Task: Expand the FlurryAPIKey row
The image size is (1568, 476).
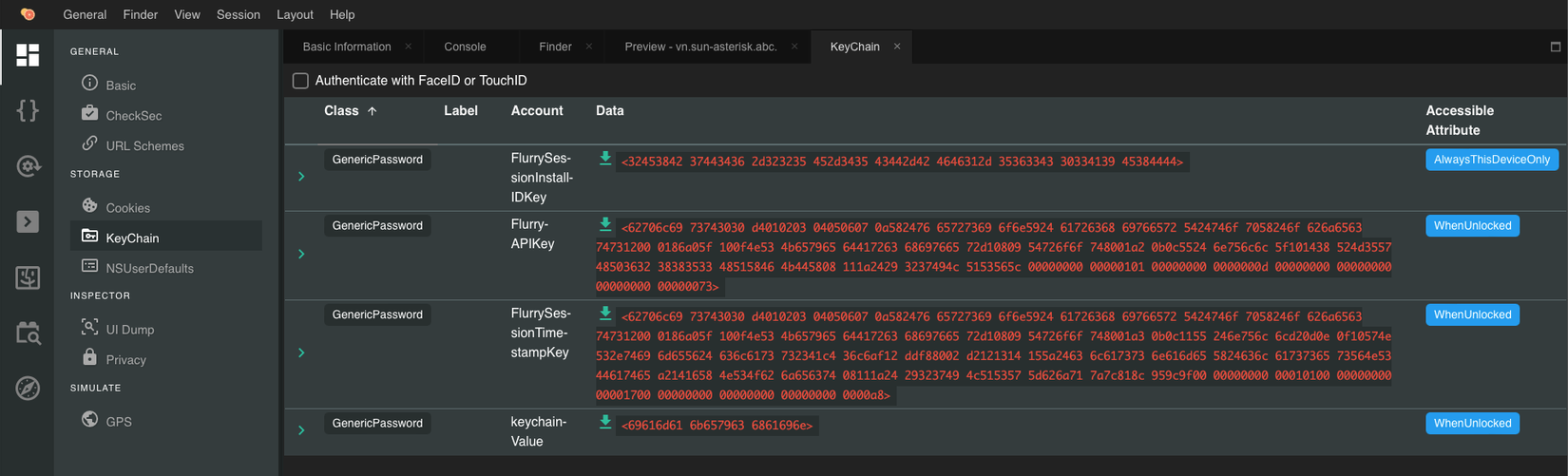Action: [301, 254]
